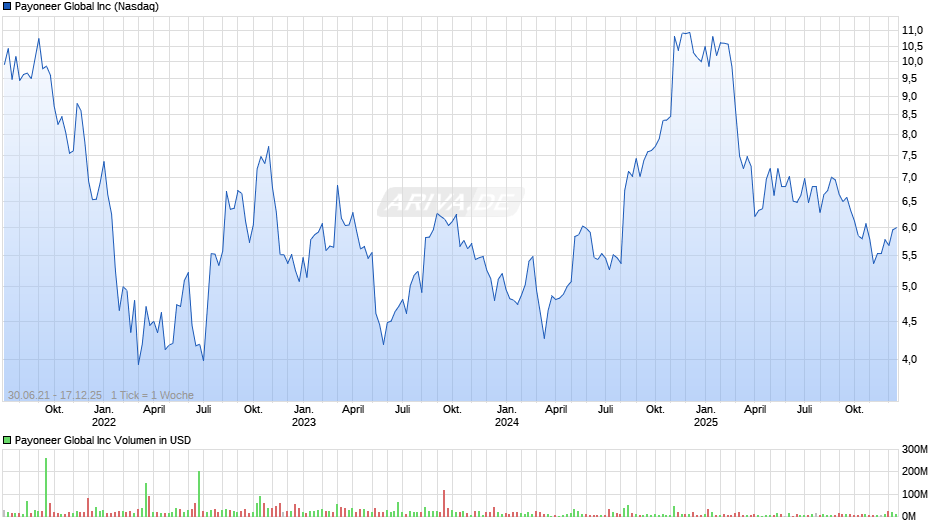Click the 'Jan. 2023' time axis label
The width and height of the screenshot is (940, 526).
click(x=303, y=416)
